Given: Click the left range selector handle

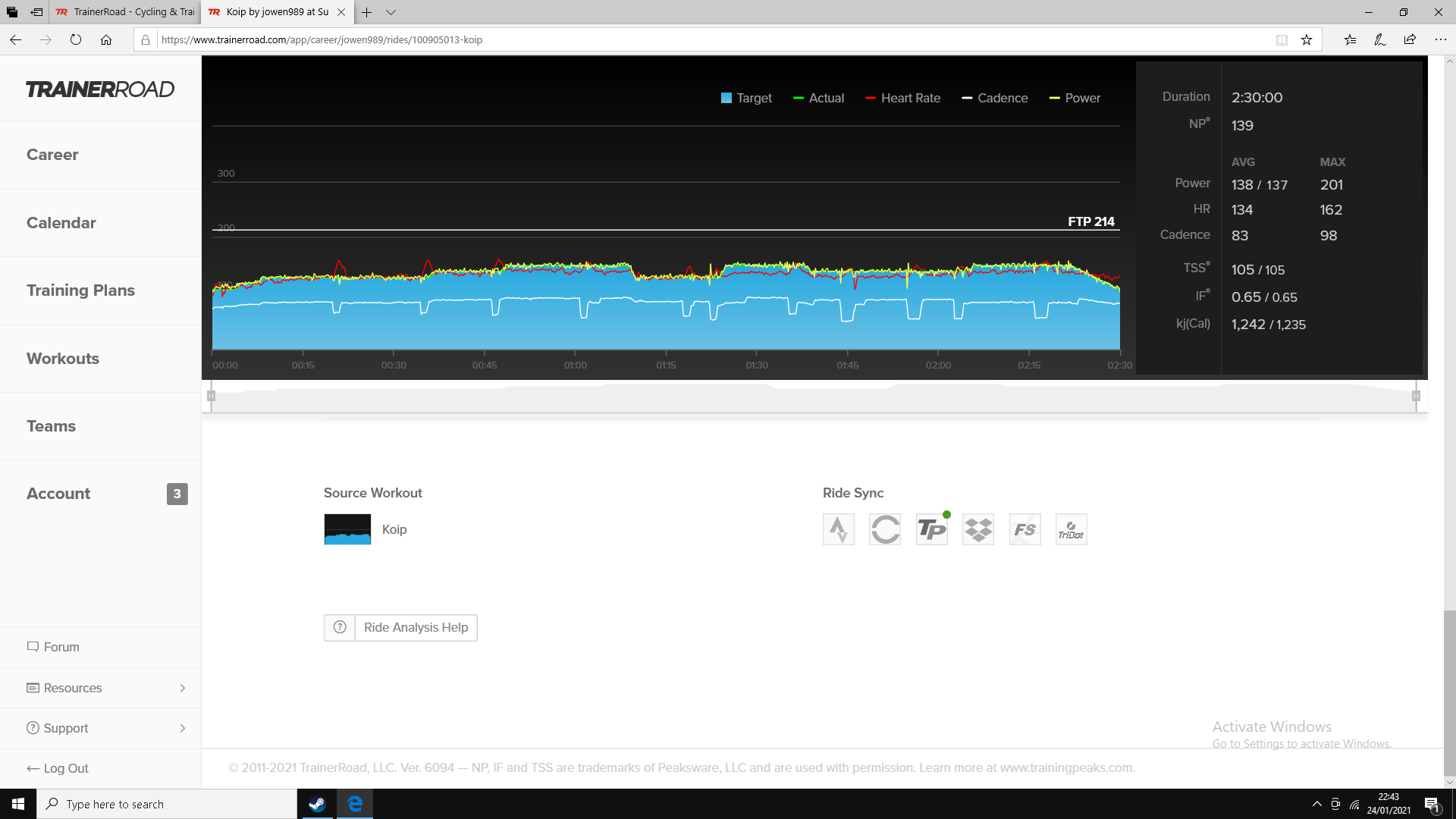Looking at the screenshot, I should pyautogui.click(x=212, y=396).
